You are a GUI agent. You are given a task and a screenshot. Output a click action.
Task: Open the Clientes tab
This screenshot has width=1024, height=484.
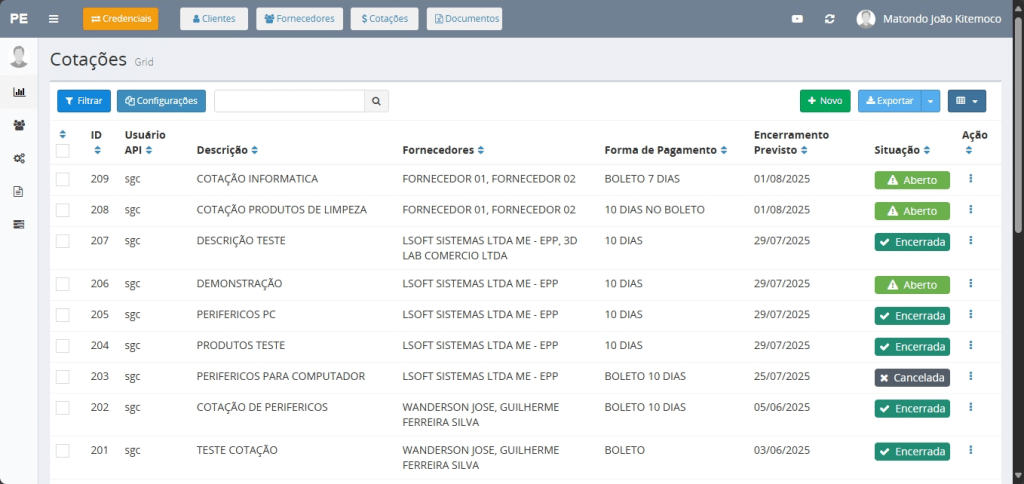click(x=214, y=19)
